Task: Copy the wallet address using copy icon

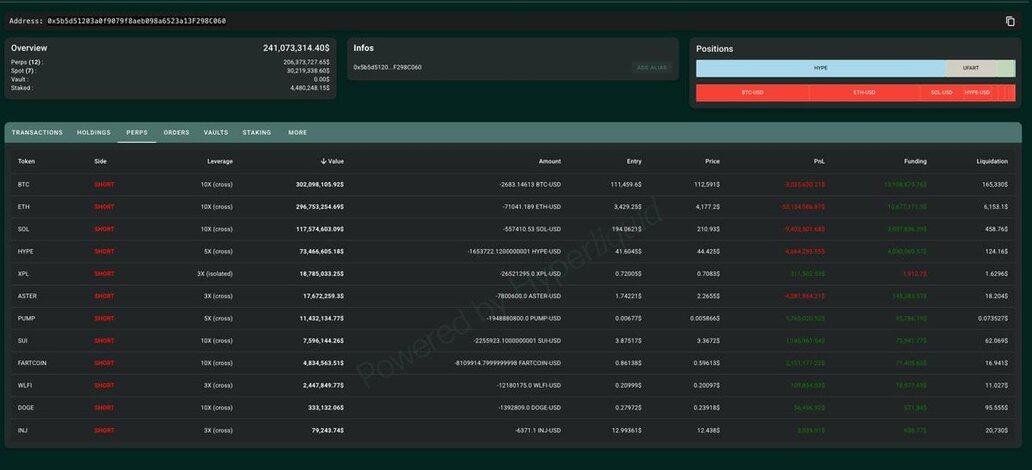Action: click(x=1009, y=21)
